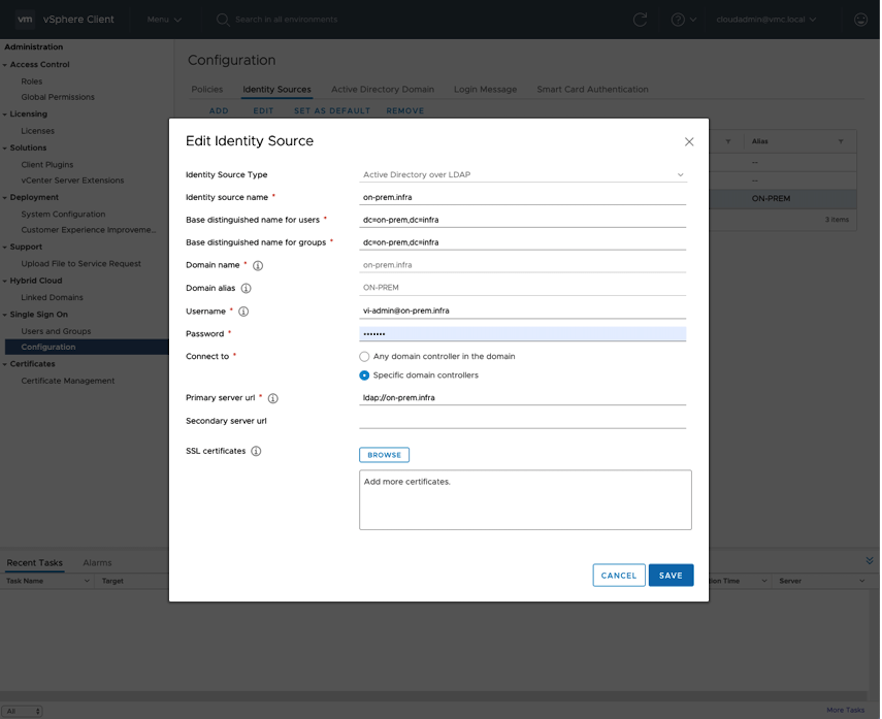Switch to Smart Card Authentication tab

click(592, 89)
